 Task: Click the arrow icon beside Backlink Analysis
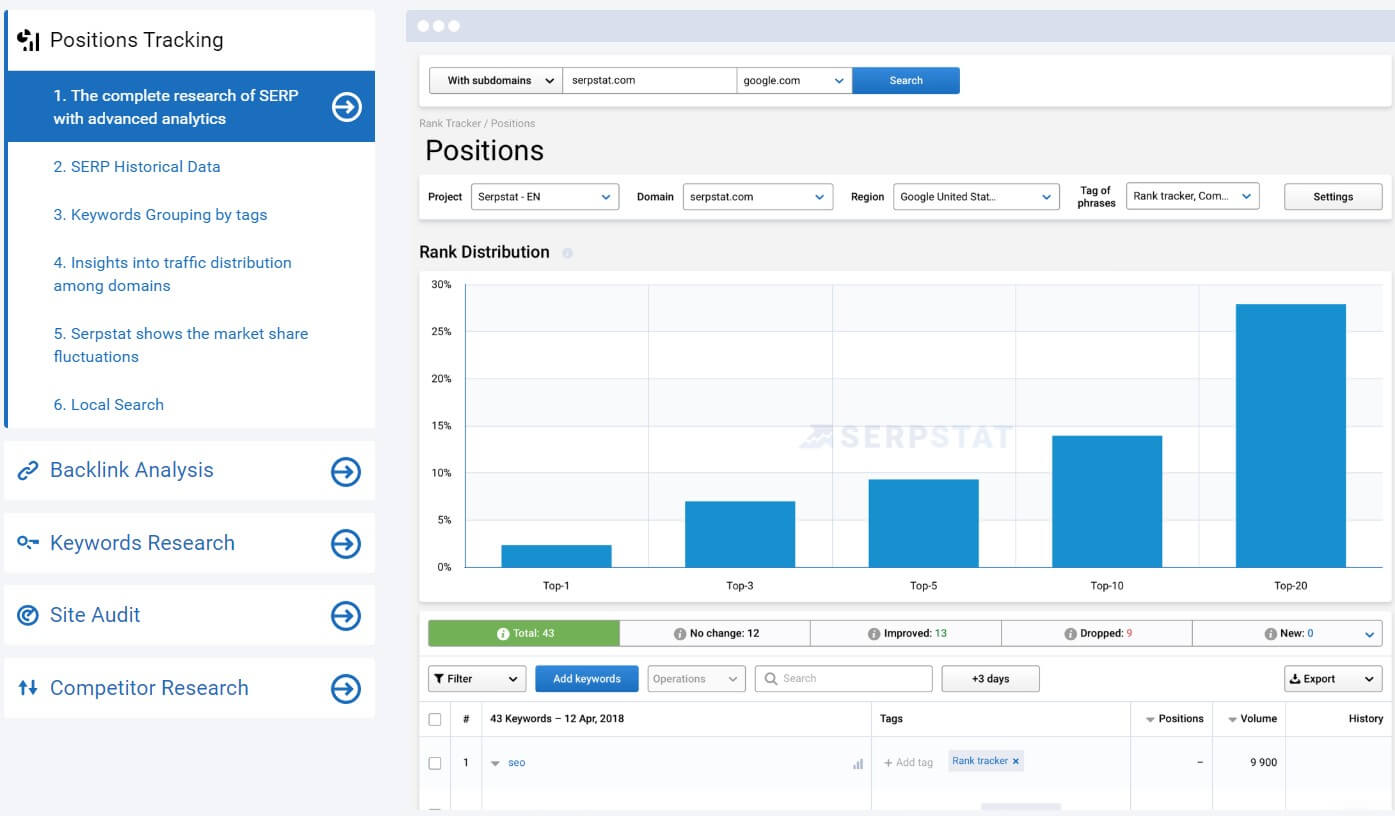point(346,471)
